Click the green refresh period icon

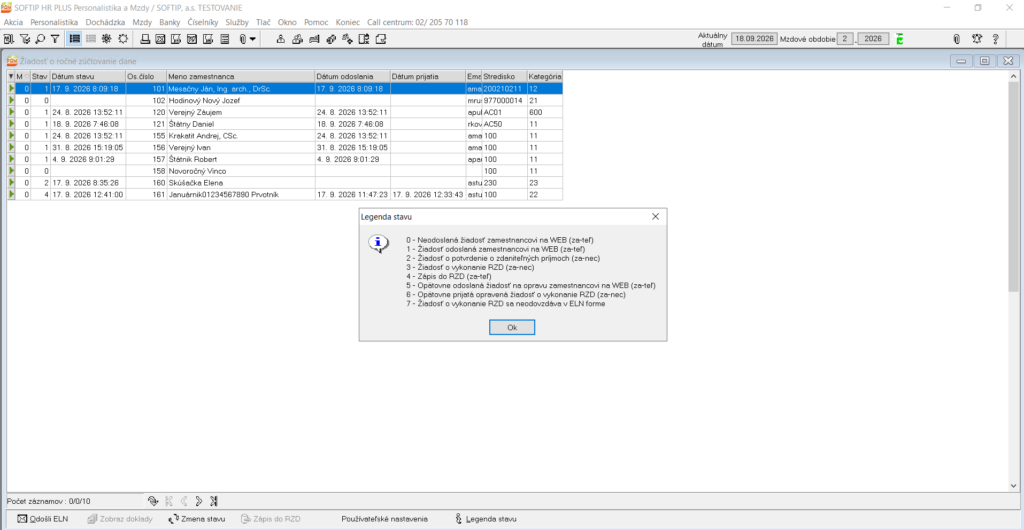click(900, 39)
